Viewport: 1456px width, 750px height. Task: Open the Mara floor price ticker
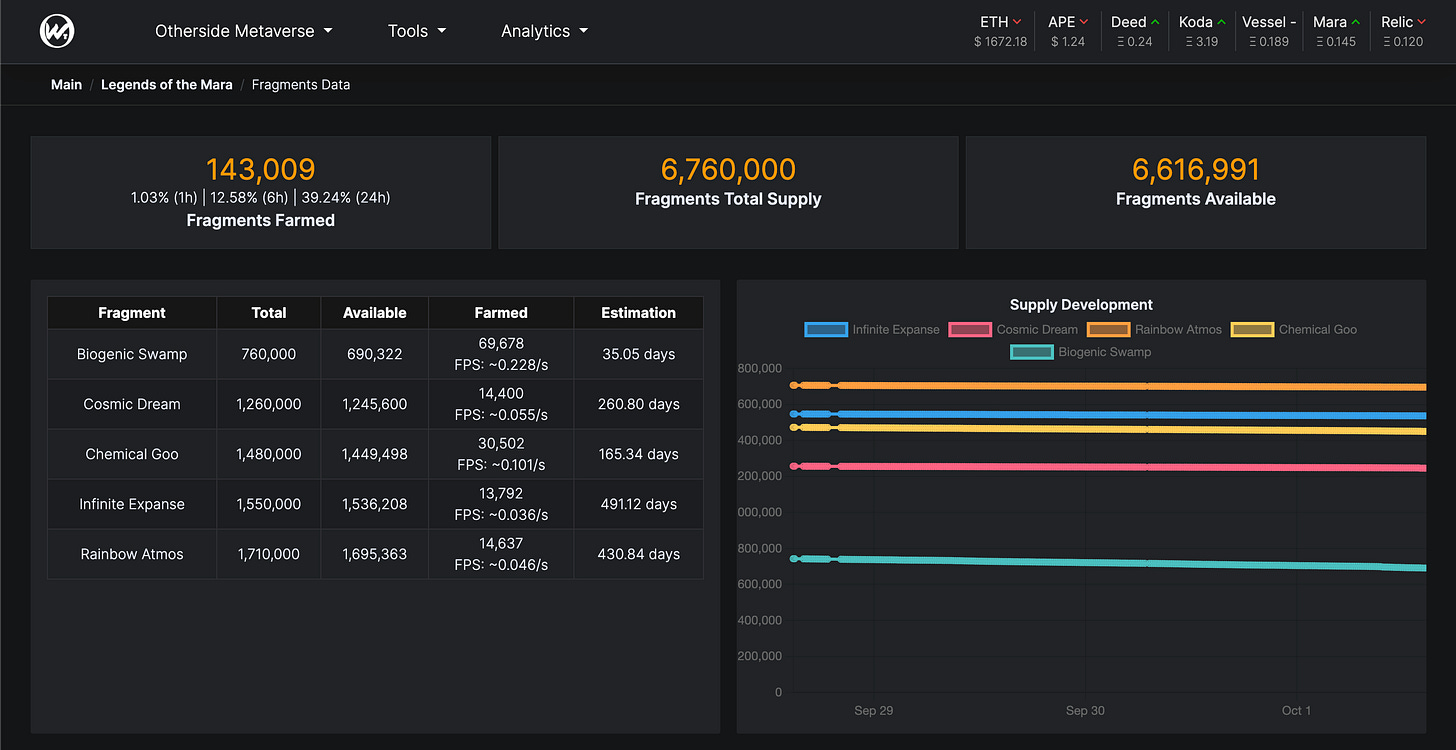point(1336,31)
